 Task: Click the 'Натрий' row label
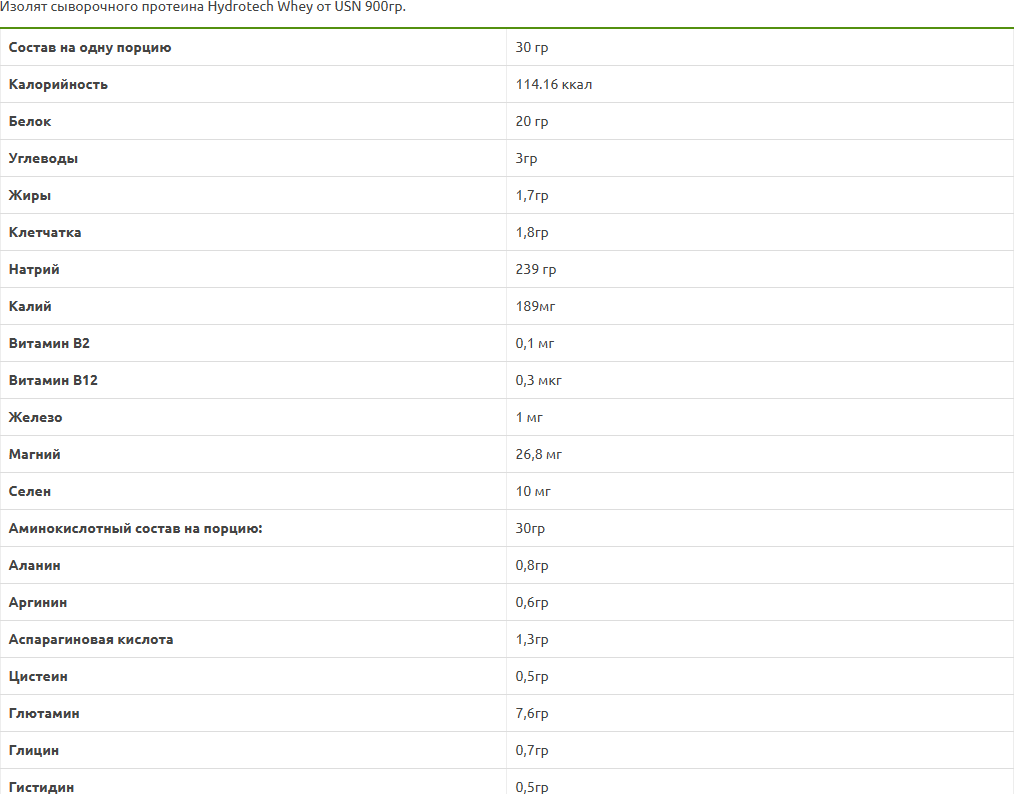pos(34,270)
